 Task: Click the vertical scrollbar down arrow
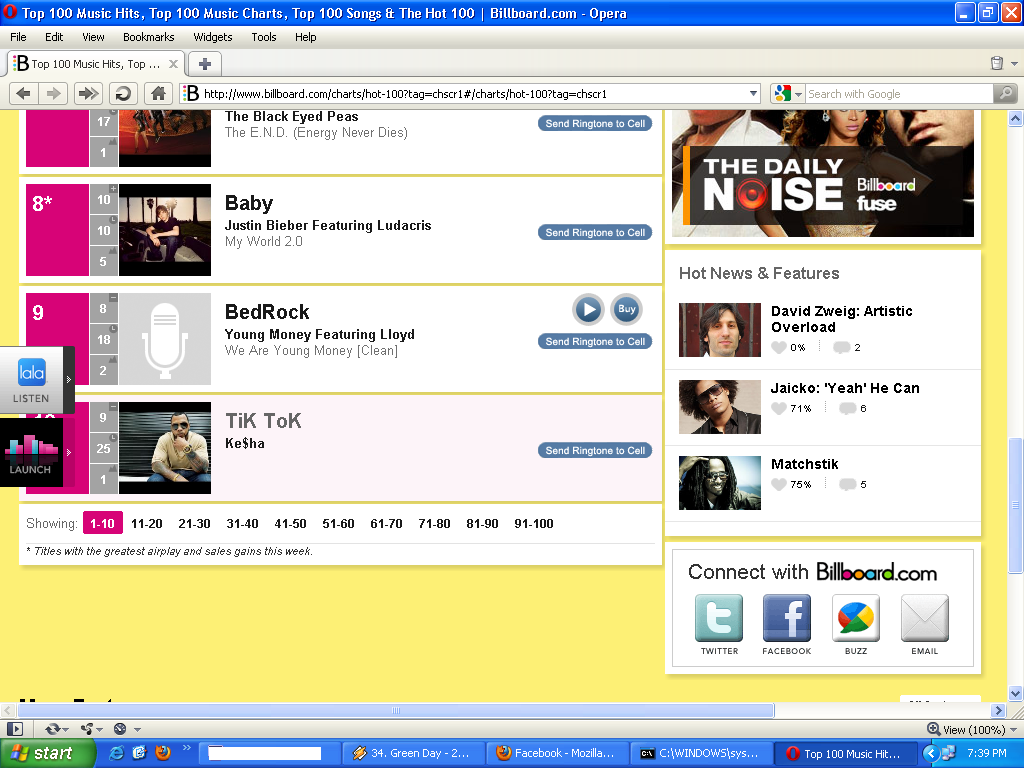(1015, 694)
